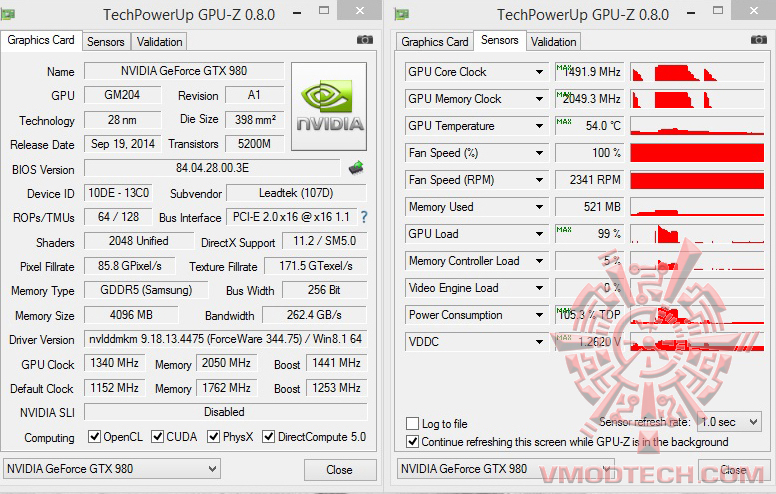Open the Memory Controller Load dropdown
Viewport: 776px width, 494px height.
click(x=539, y=261)
